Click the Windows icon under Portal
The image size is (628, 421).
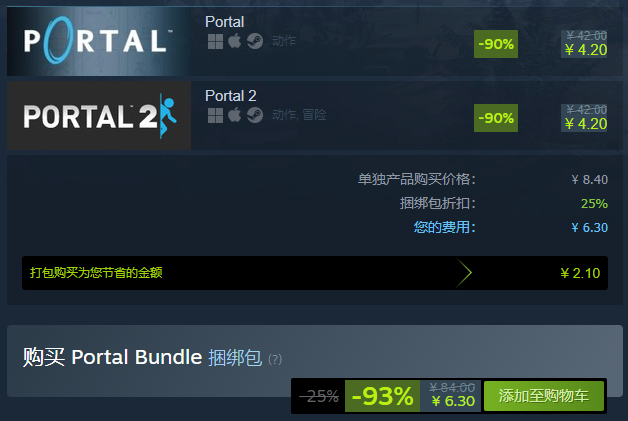click(215, 41)
